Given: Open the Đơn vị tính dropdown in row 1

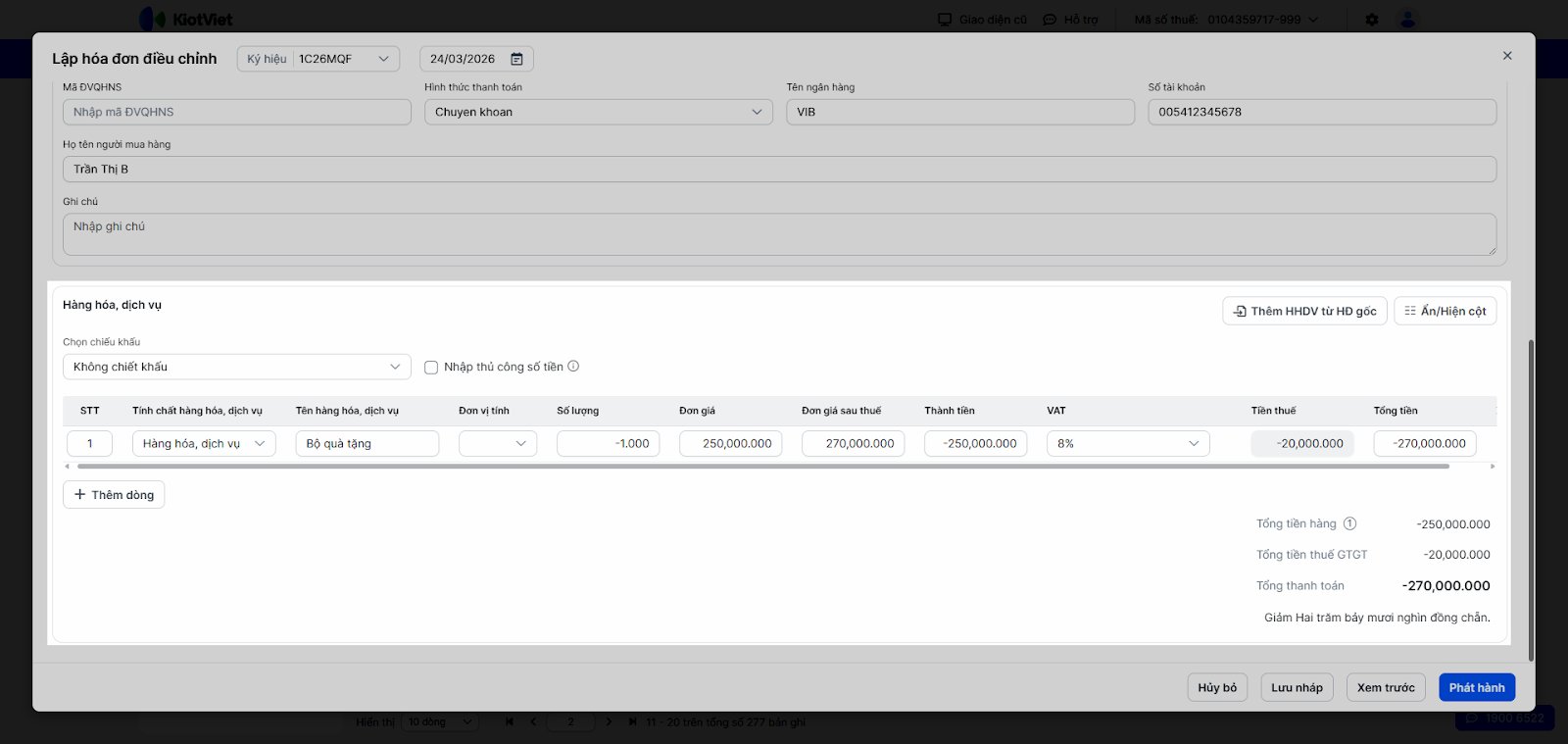Looking at the screenshot, I should [498, 443].
